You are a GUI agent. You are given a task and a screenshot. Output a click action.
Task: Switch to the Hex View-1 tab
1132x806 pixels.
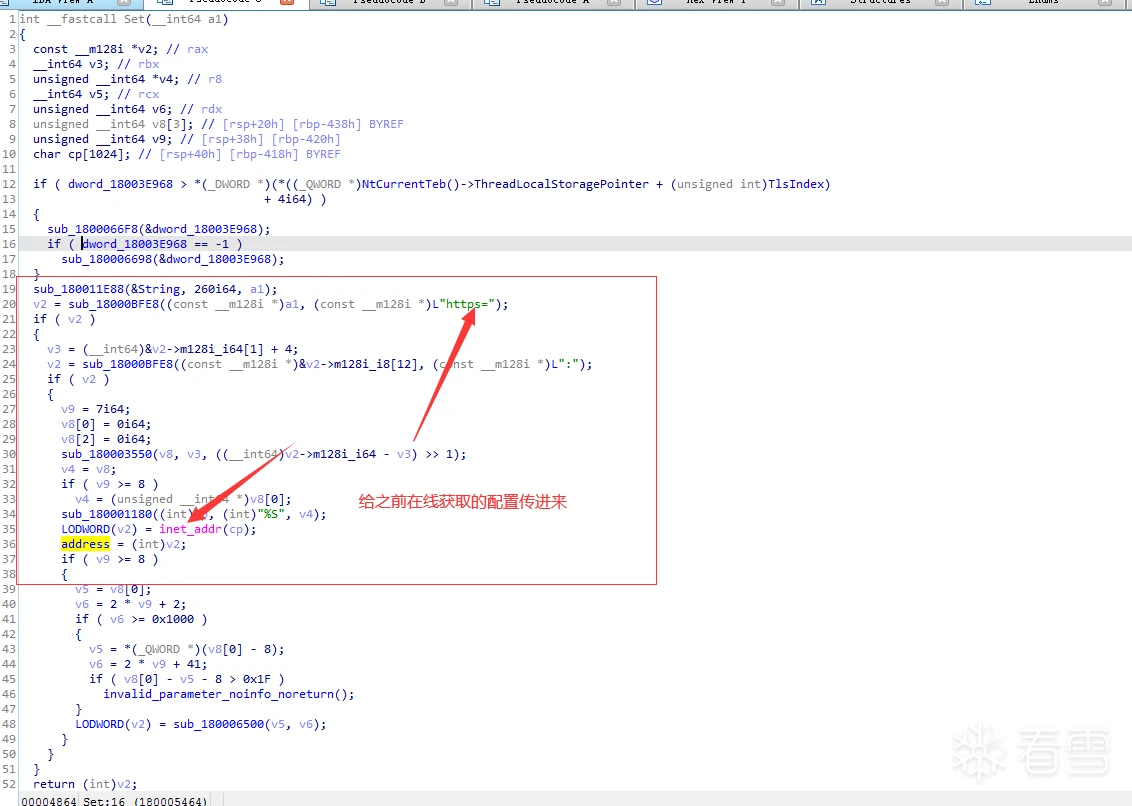(716, 2)
